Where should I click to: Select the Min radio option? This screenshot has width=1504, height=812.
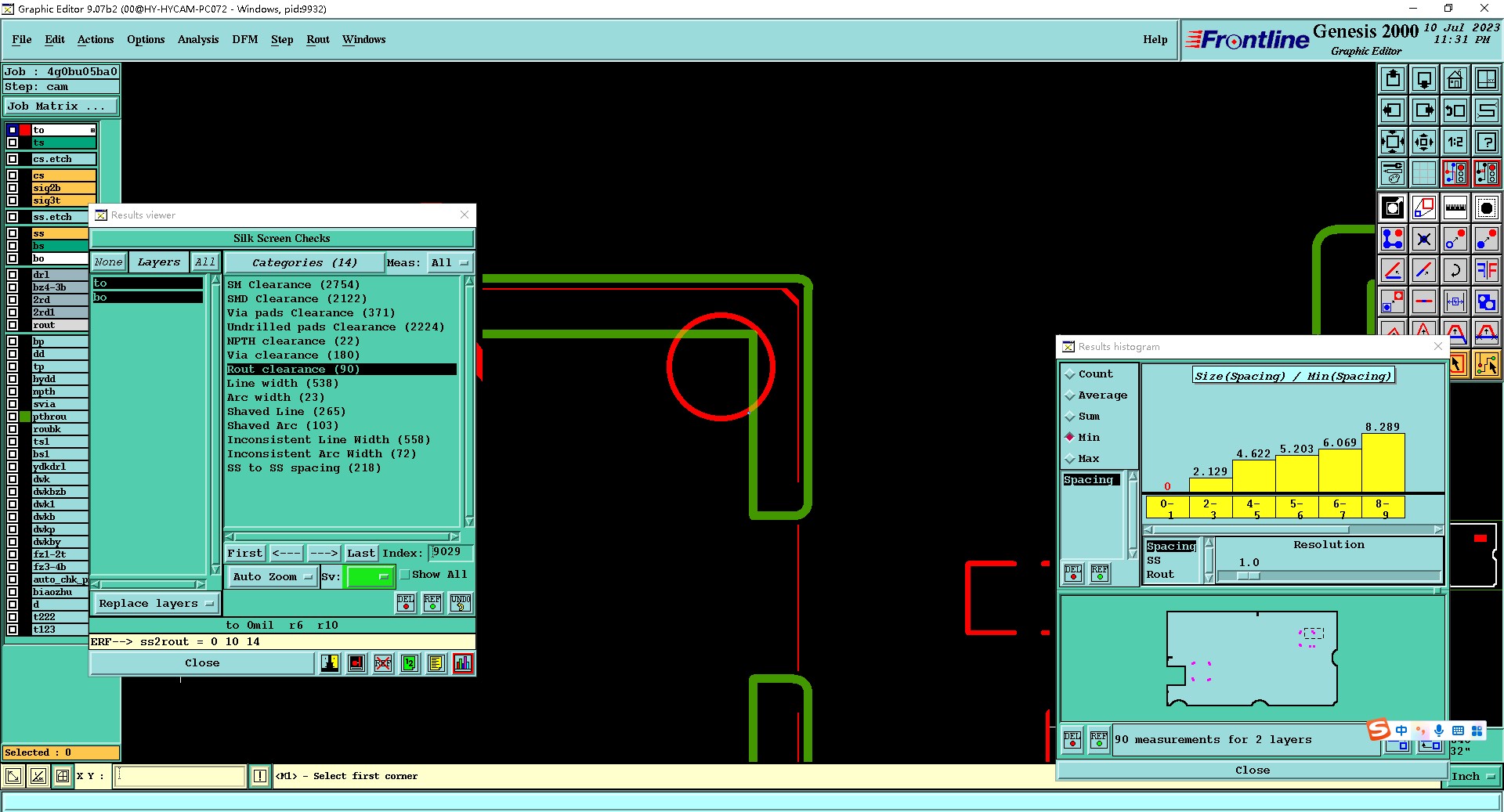pyautogui.click(x=1083, y=438)
